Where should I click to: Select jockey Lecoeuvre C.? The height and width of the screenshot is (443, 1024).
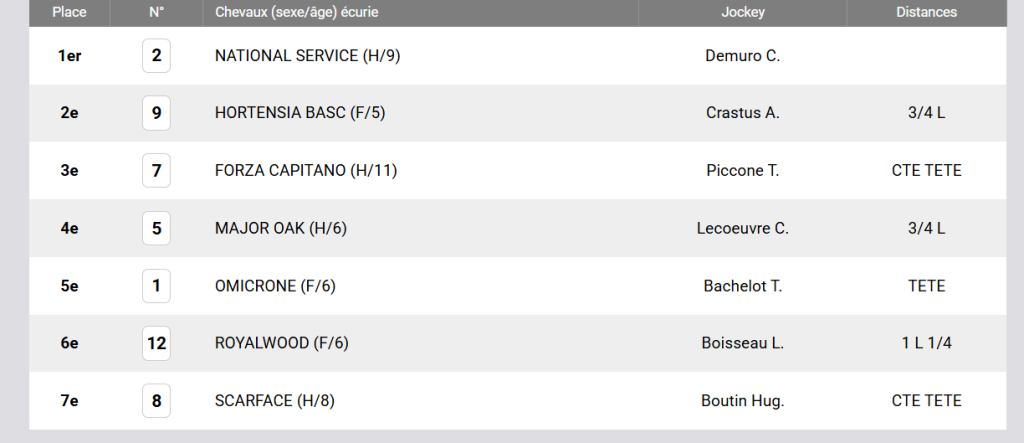click(x=743, y=228)
